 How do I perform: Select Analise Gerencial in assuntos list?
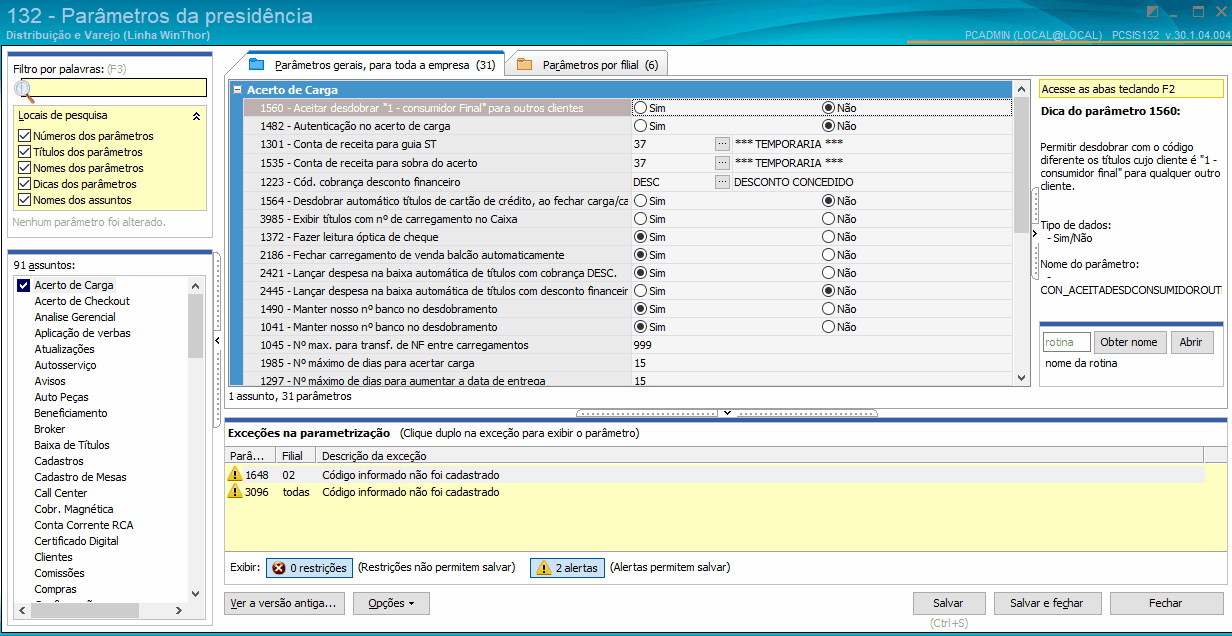[75, 317]
